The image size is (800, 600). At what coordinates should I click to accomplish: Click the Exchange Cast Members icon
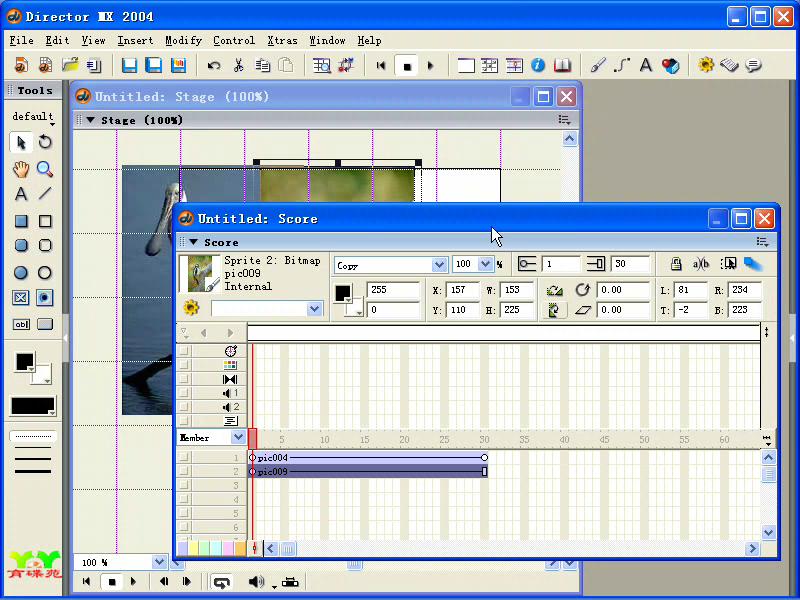346,65
